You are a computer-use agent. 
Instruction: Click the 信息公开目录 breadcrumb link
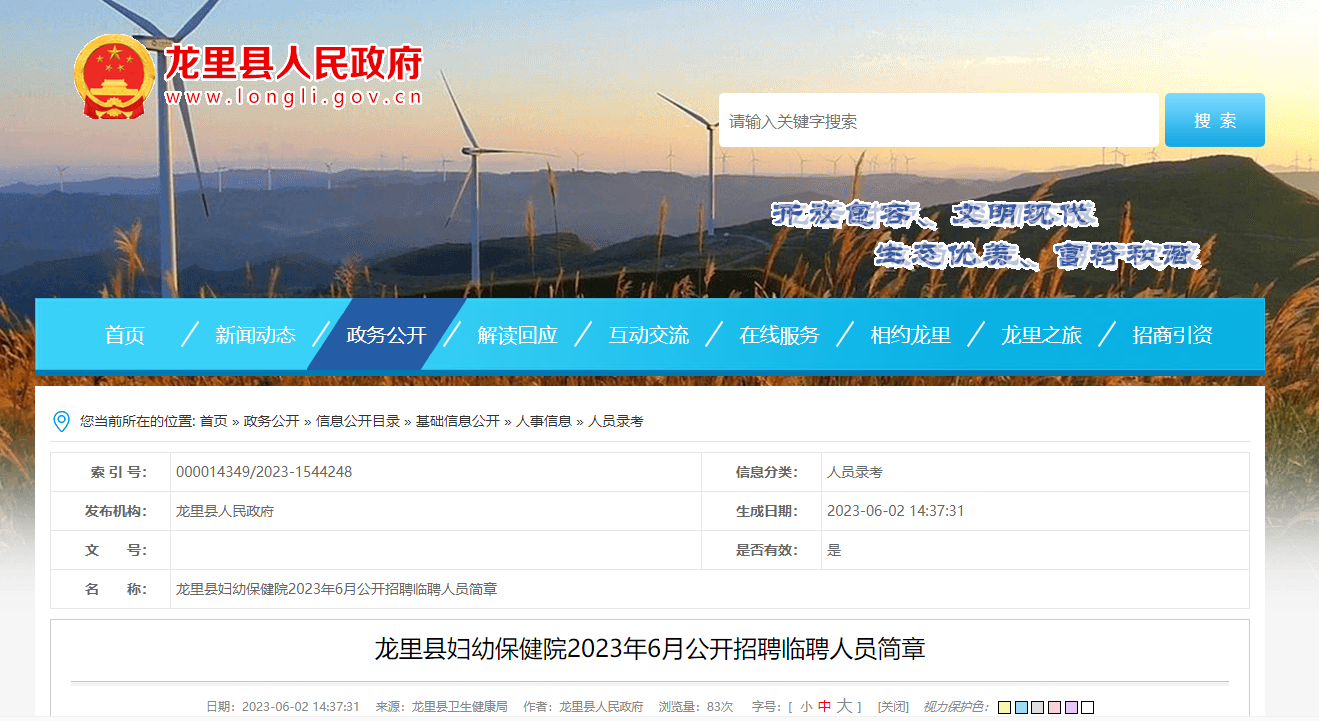358,422
